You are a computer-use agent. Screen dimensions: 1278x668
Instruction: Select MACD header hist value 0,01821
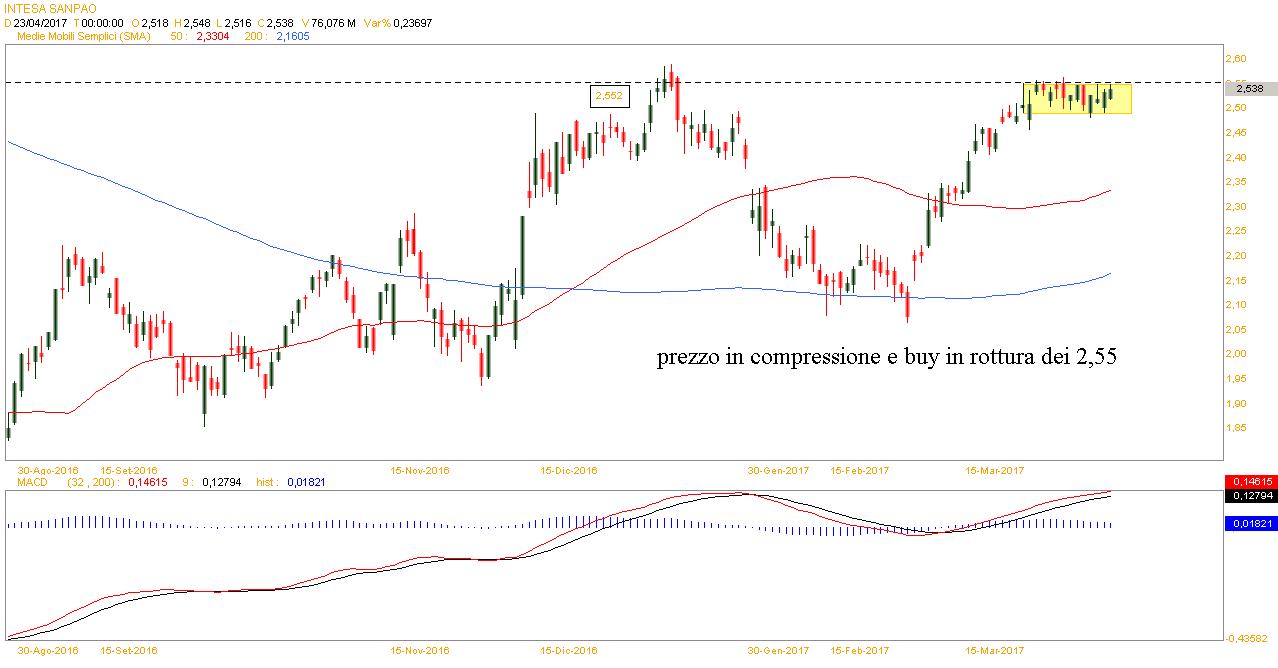tap(305, 482)
